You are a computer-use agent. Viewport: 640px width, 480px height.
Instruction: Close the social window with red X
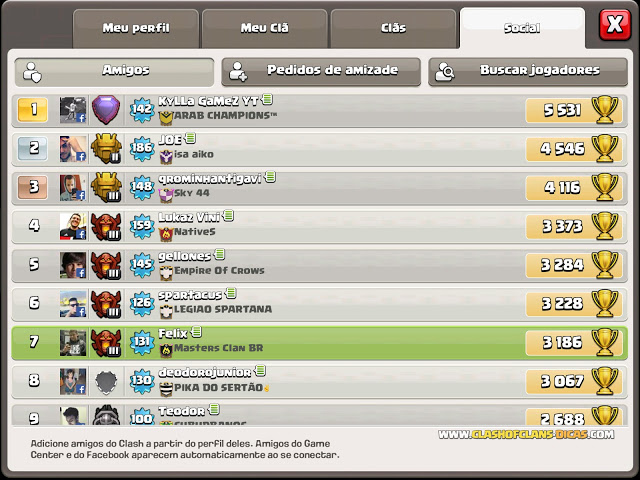[x=615, y=24]
